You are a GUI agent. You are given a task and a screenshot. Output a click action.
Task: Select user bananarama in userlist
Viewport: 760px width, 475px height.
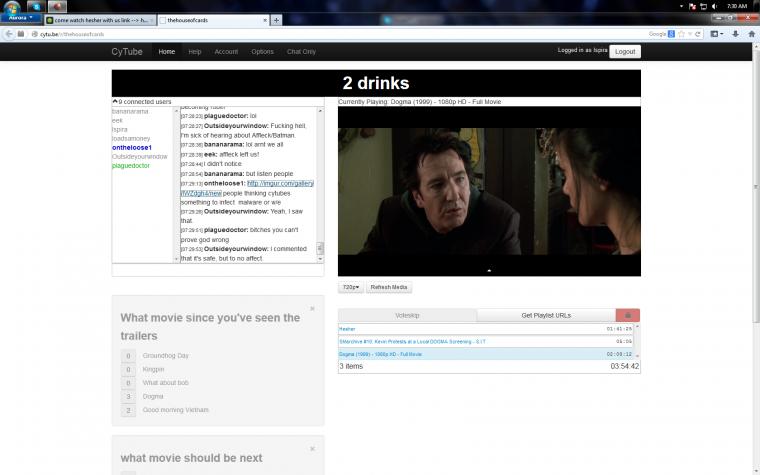pyautogui.click(x=130, y=111)
